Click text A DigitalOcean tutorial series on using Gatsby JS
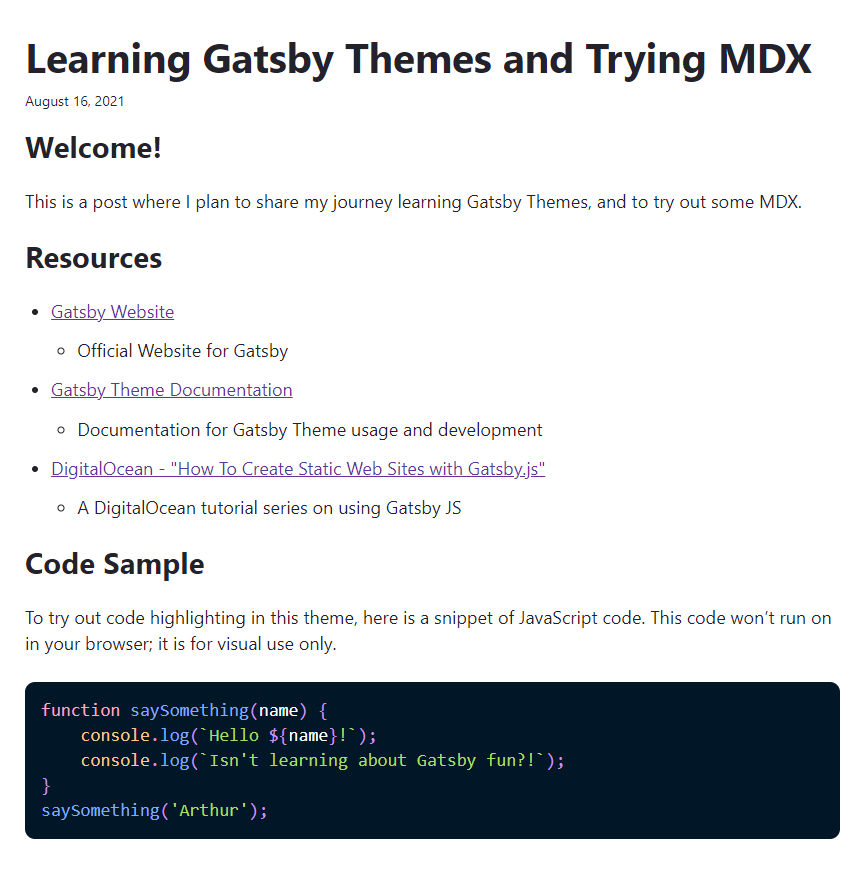 [x=269, y=508]
